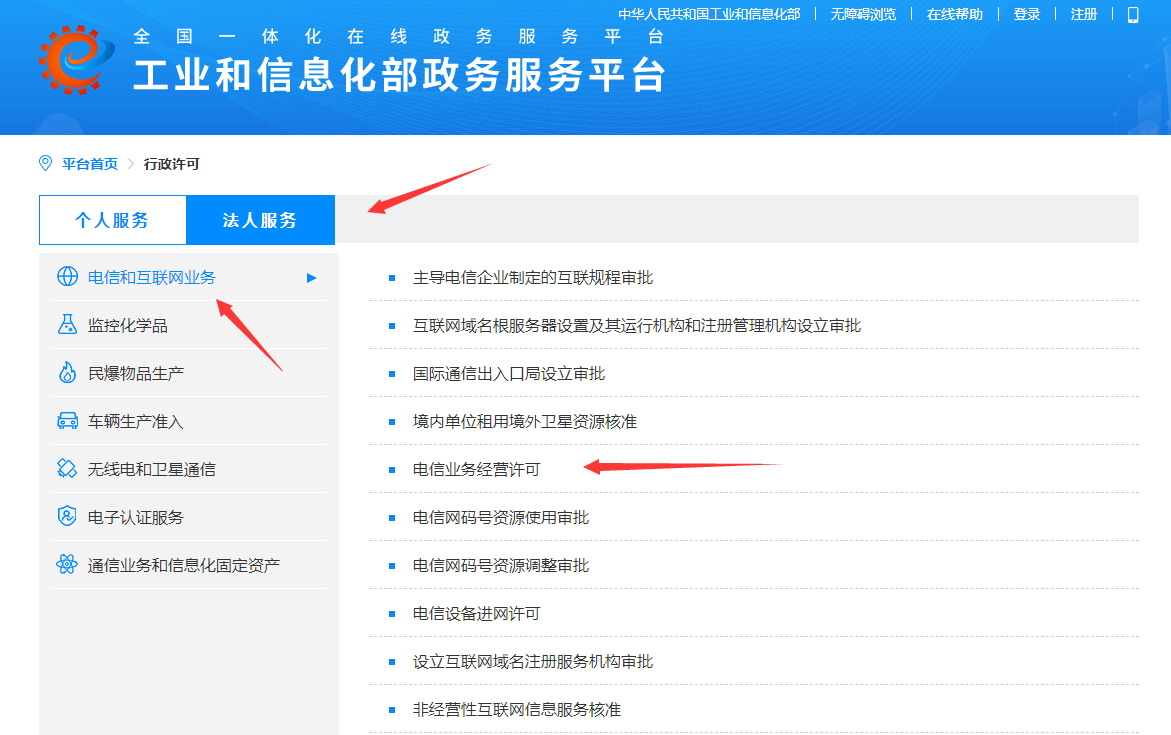1171x735 pixels.
Task: Go to 平台首页 breadcrumb link
Action: (90, 164)
